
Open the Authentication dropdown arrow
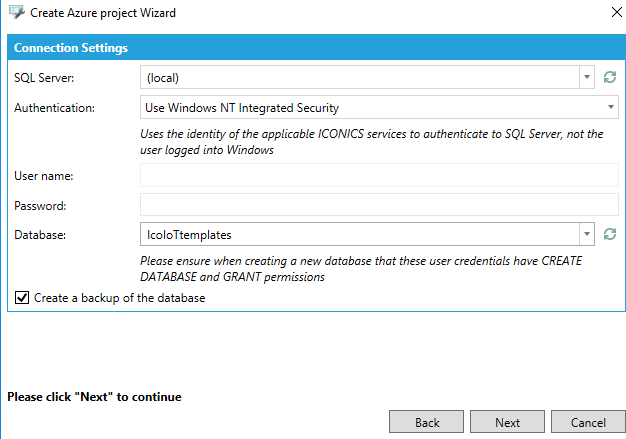[610, 107]
